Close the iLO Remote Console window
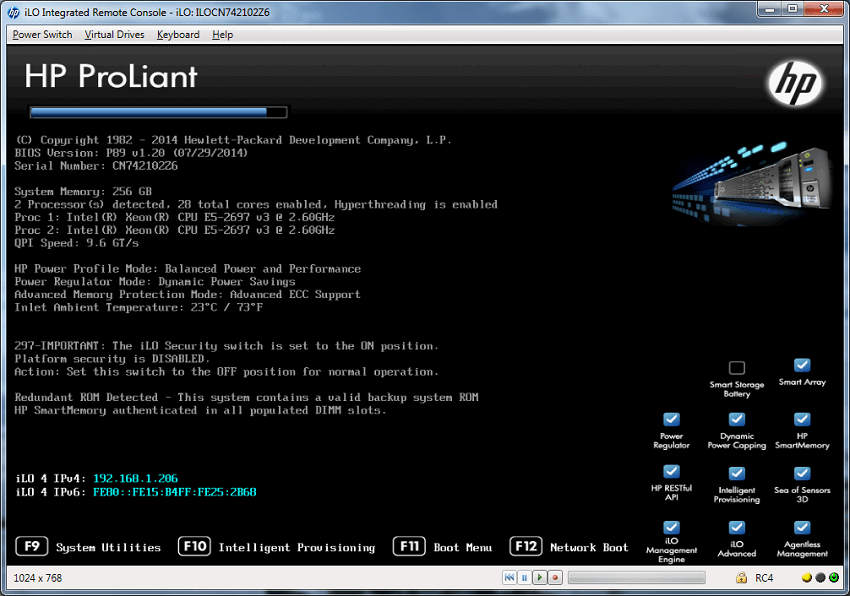Screen dimensions: 850x596 [824, 9]
